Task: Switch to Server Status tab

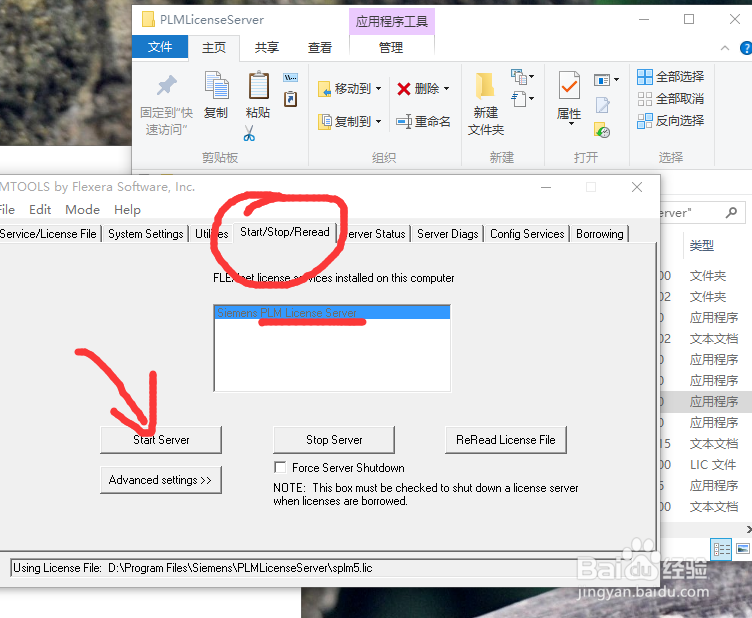Action: (375, 234)
